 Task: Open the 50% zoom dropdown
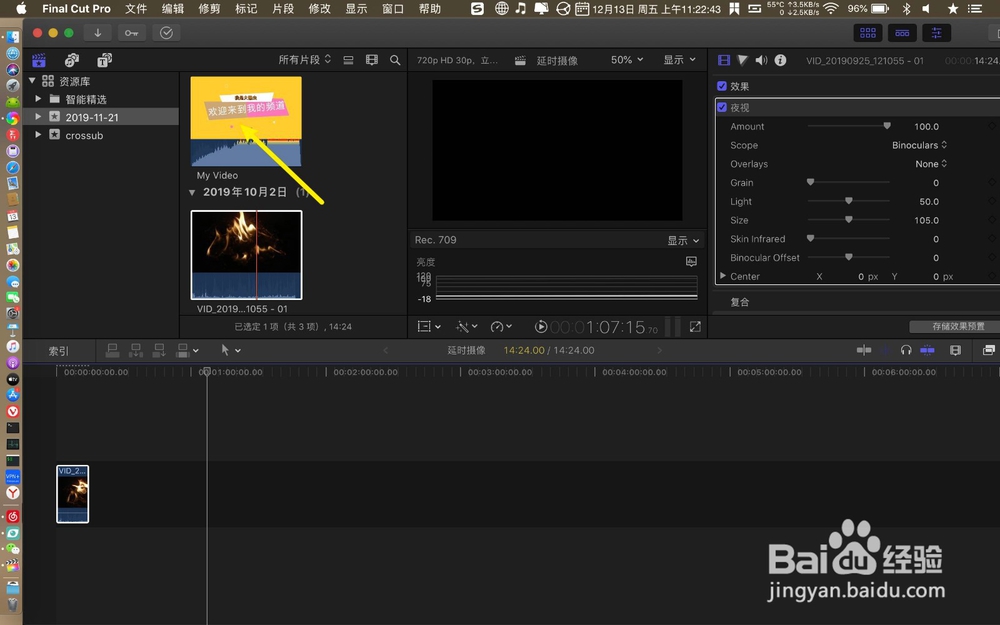(x=627, y=59)
